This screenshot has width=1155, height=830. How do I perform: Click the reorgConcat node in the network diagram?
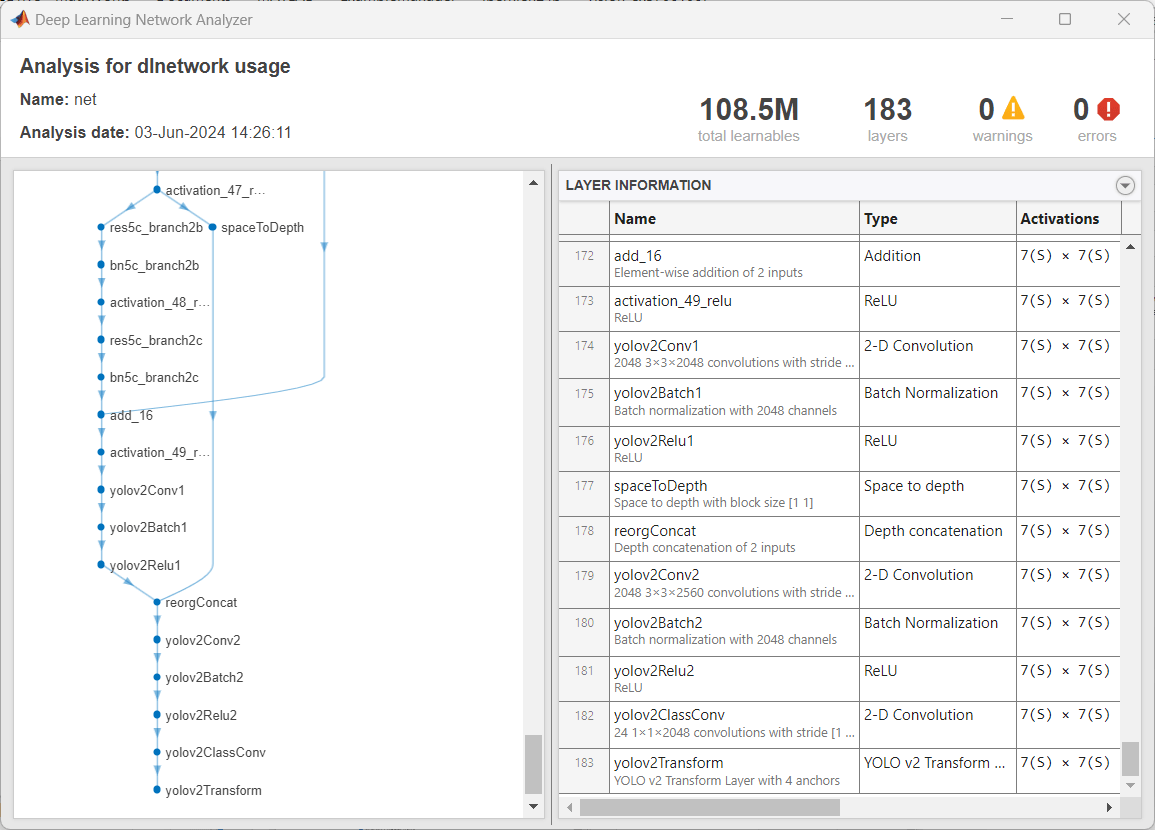[x=157, y=602]
